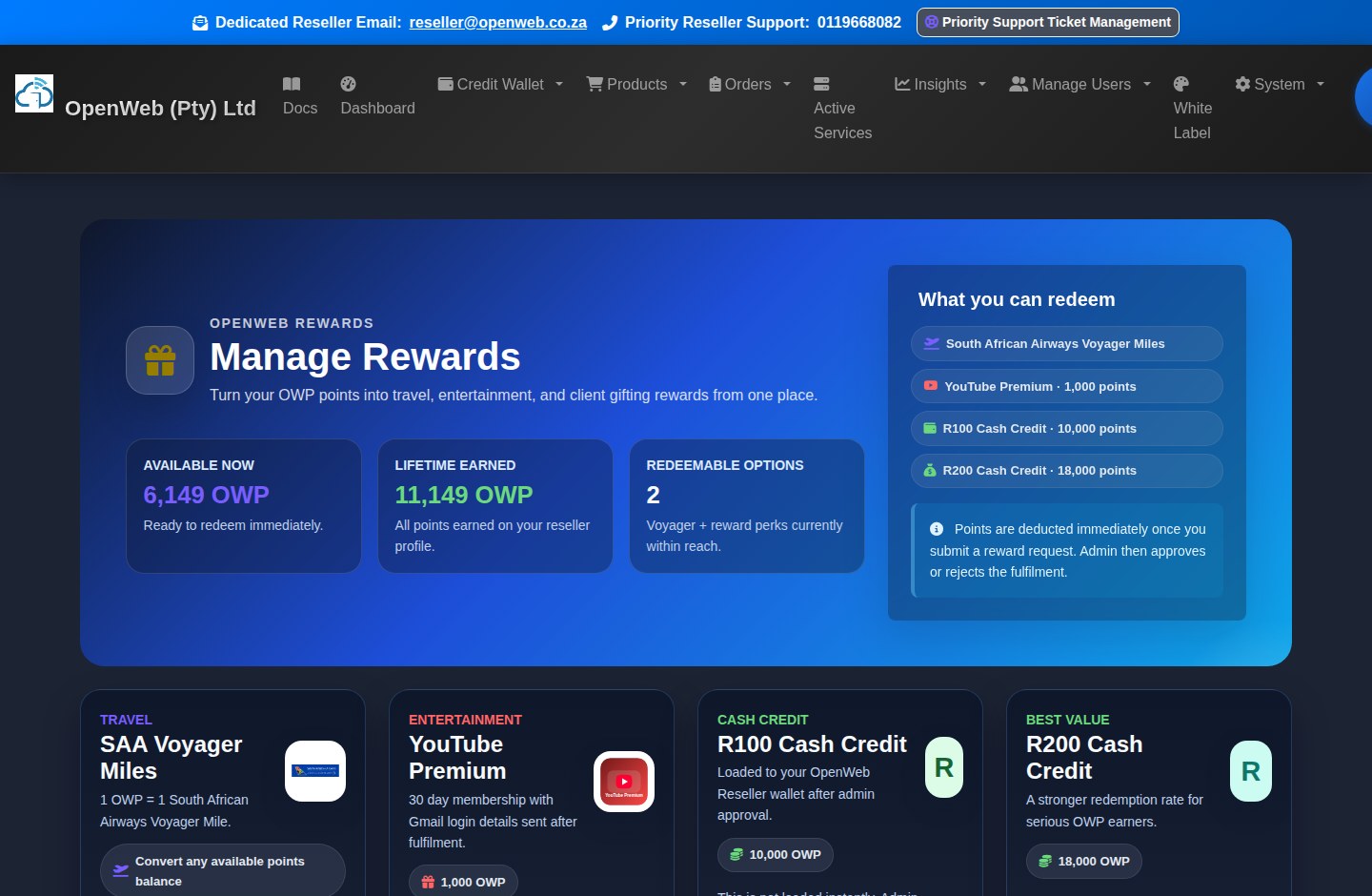
Task: Click the plane icon in Voyager Miles pill
Action: coord(932,344)
